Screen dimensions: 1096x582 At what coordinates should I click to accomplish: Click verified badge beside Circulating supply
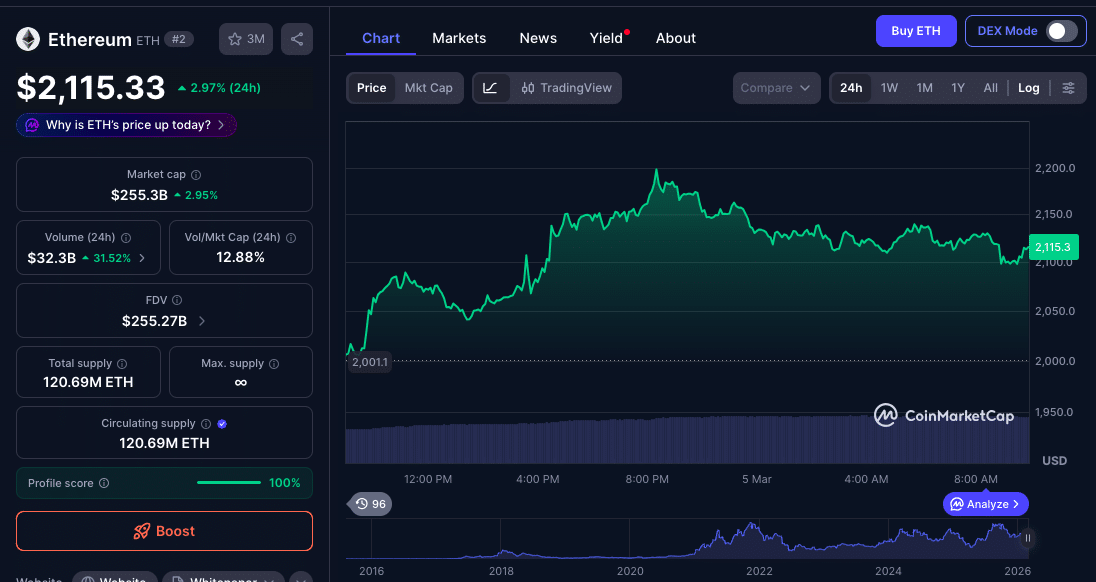[222, 424]
